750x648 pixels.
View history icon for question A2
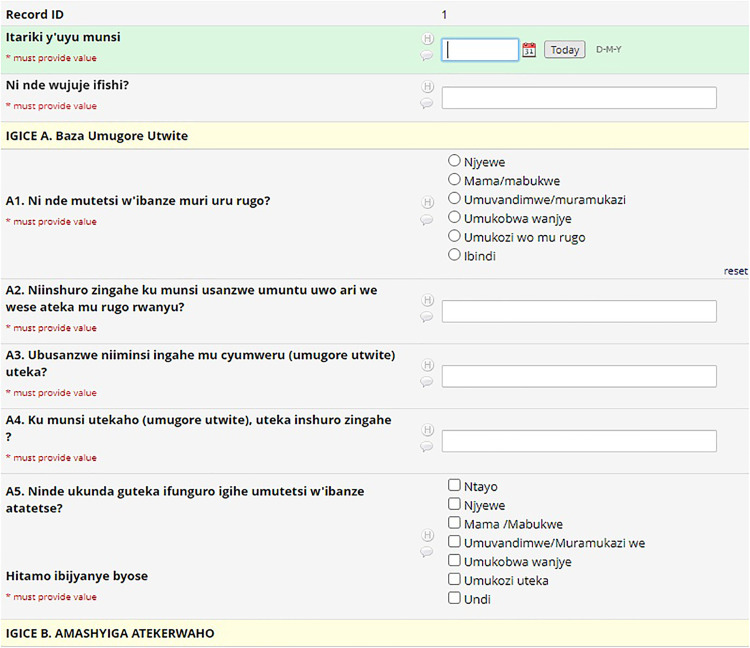pyautogui.click(x=428, y=300)
